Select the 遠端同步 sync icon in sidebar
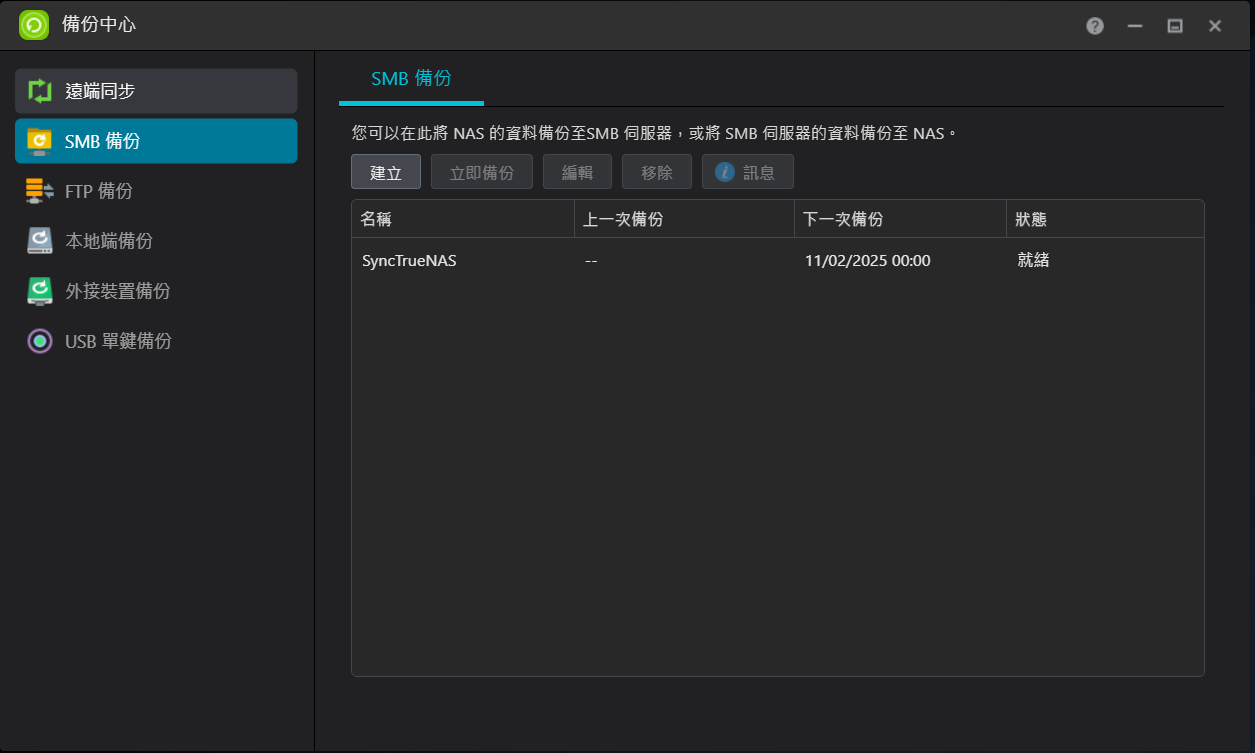 [x=40, y=91]
